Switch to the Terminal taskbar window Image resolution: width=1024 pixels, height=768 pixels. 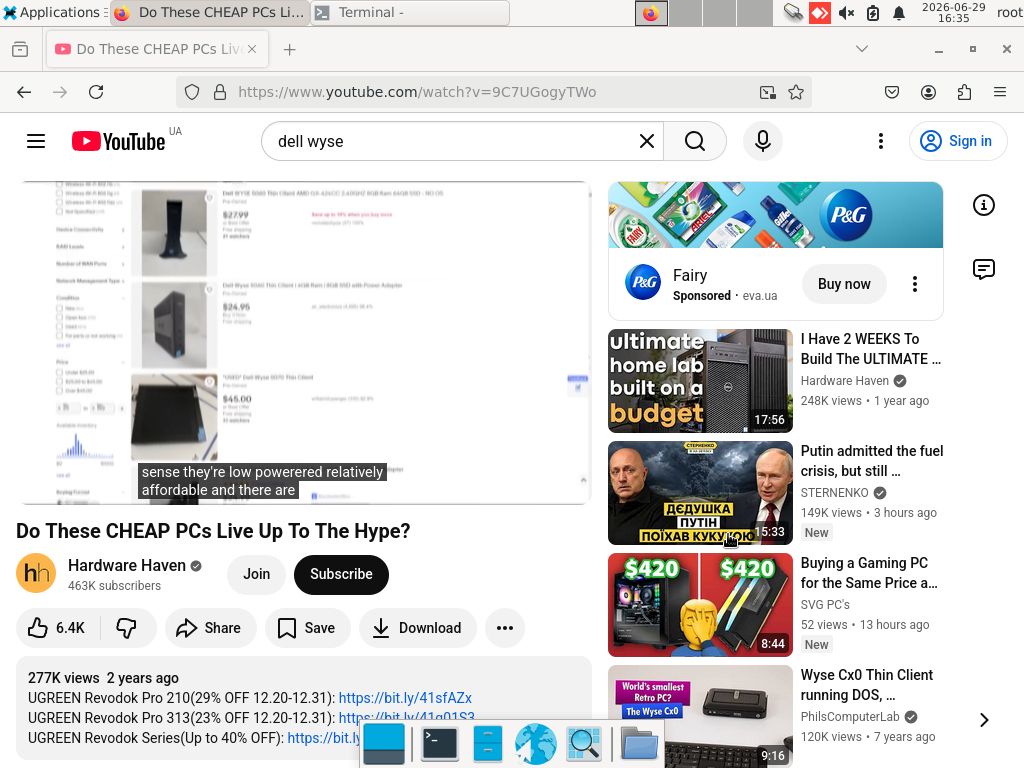(410, 12)
